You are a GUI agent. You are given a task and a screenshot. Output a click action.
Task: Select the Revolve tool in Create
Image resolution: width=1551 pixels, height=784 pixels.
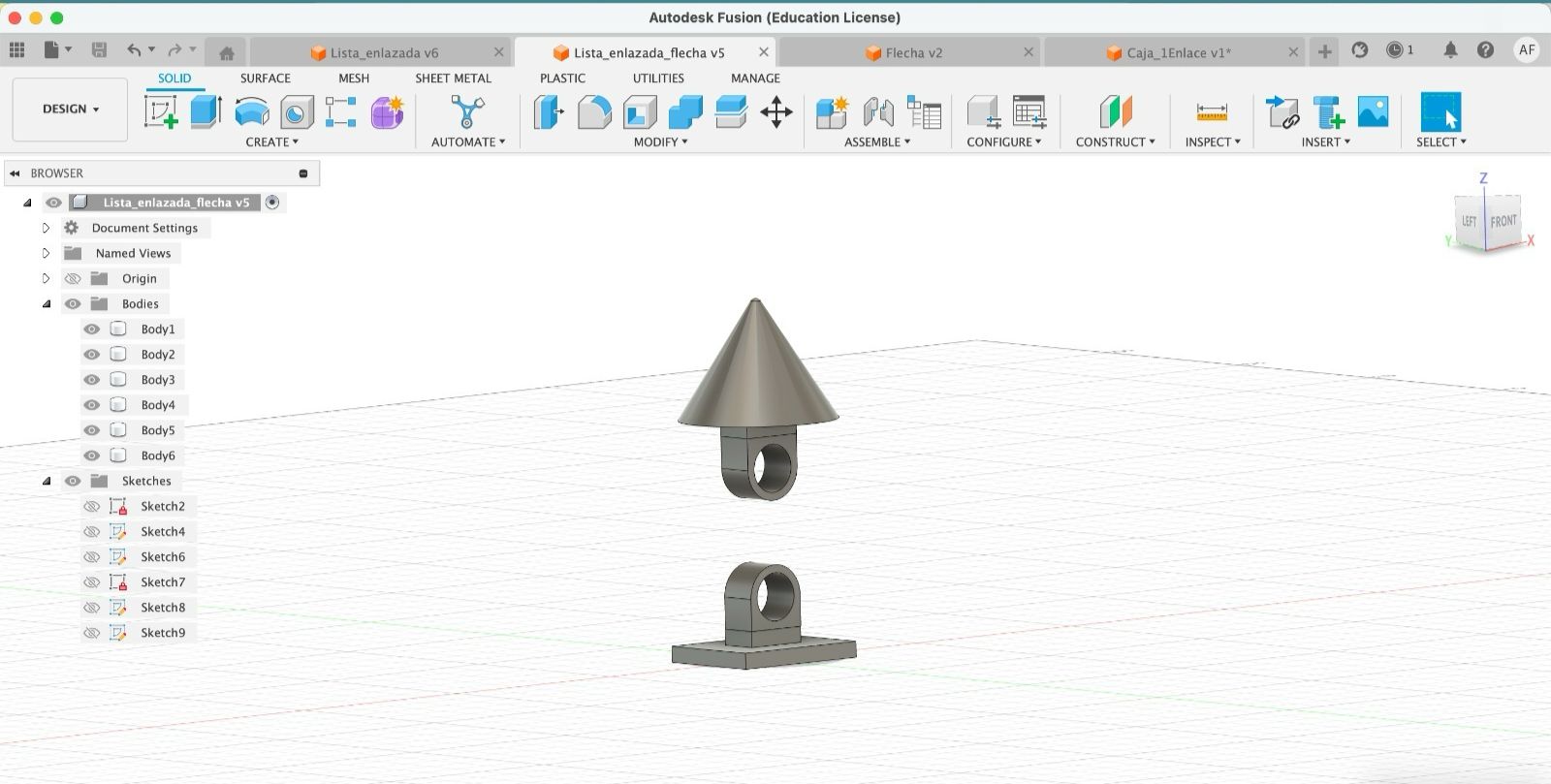252,112
